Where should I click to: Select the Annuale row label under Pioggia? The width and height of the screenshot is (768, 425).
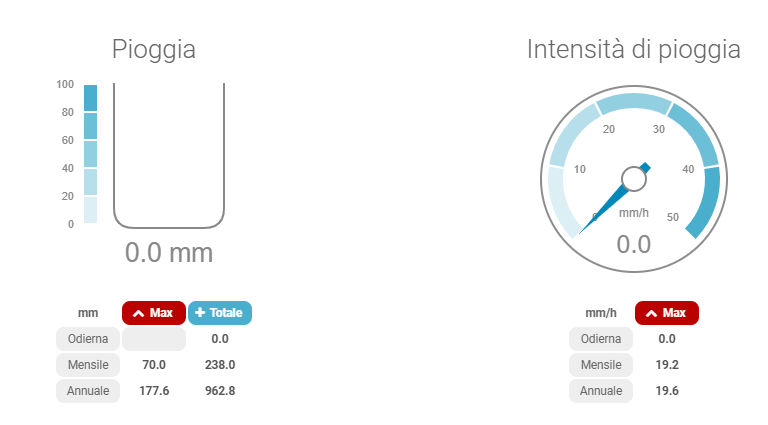88,391
